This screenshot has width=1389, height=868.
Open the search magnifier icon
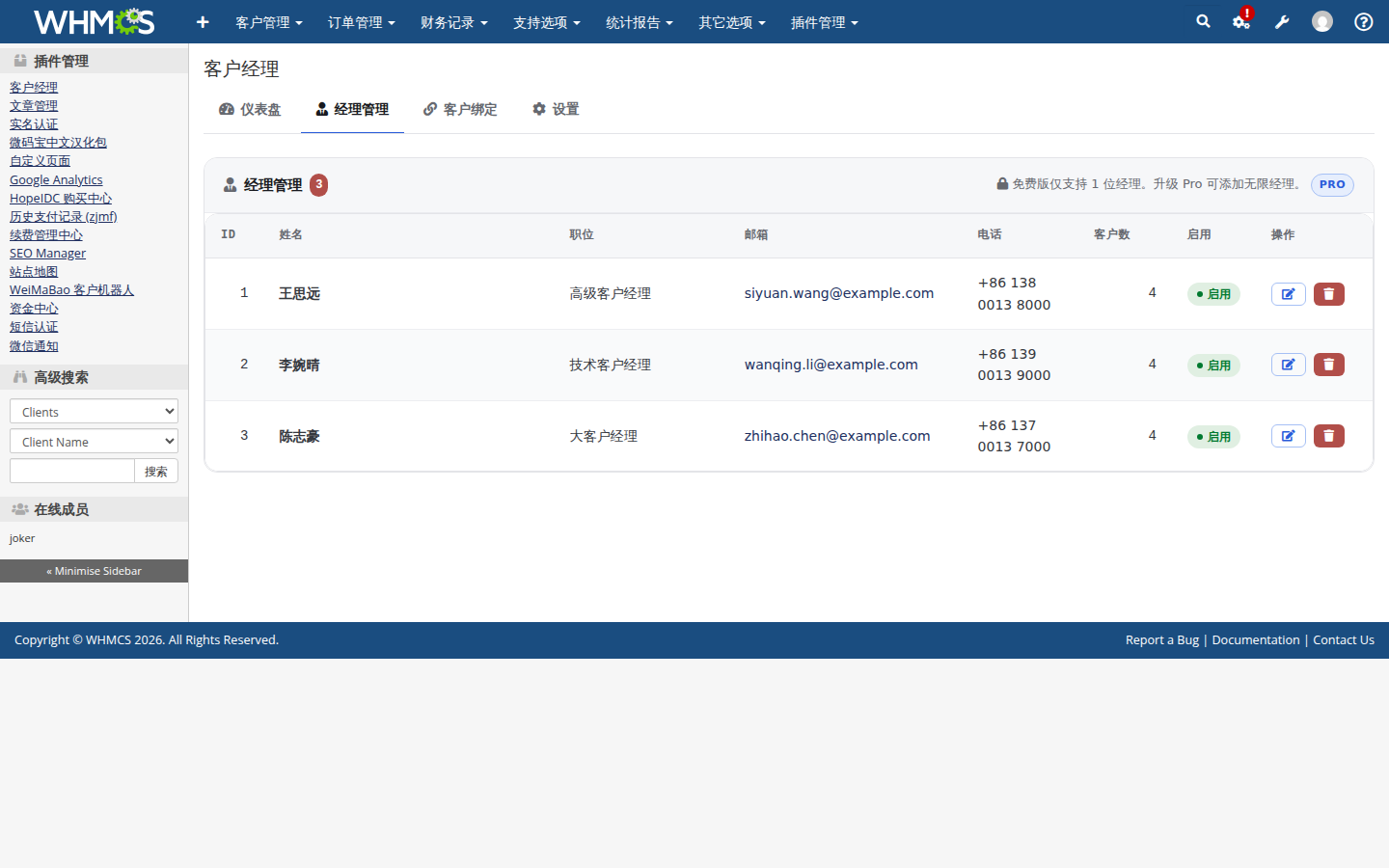[1203, 21]
